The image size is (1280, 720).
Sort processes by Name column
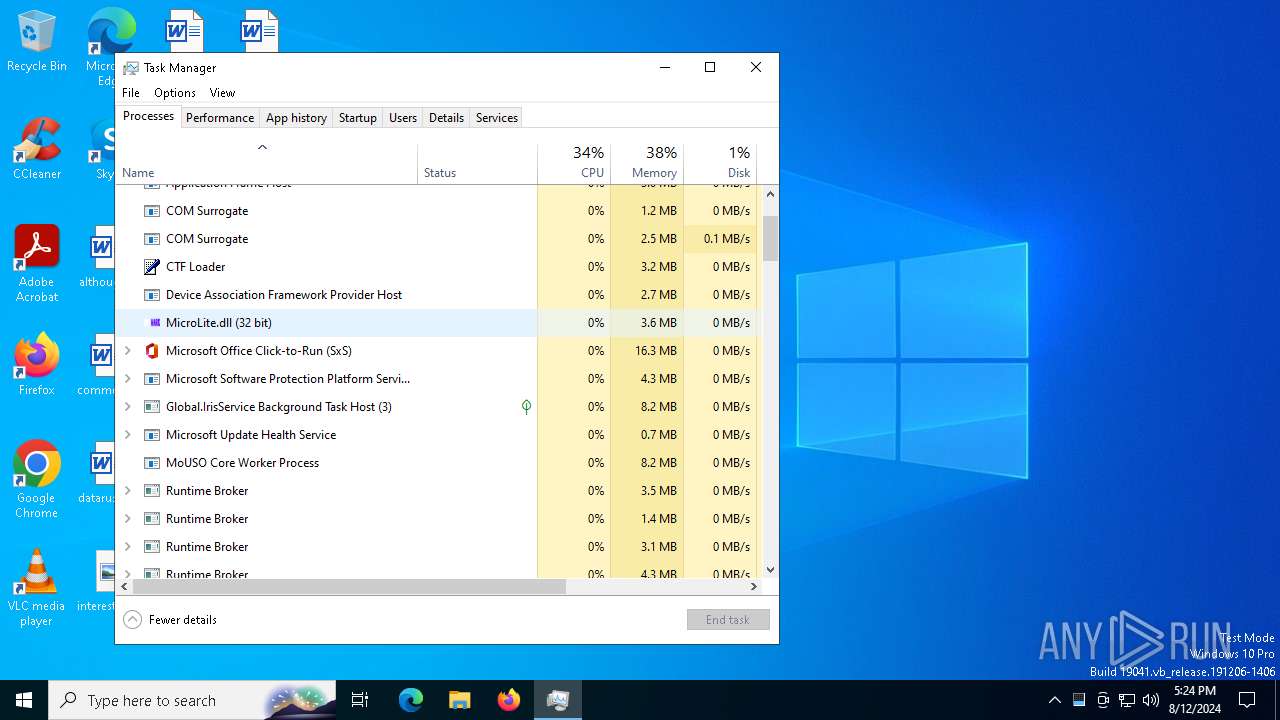(266, 164)
